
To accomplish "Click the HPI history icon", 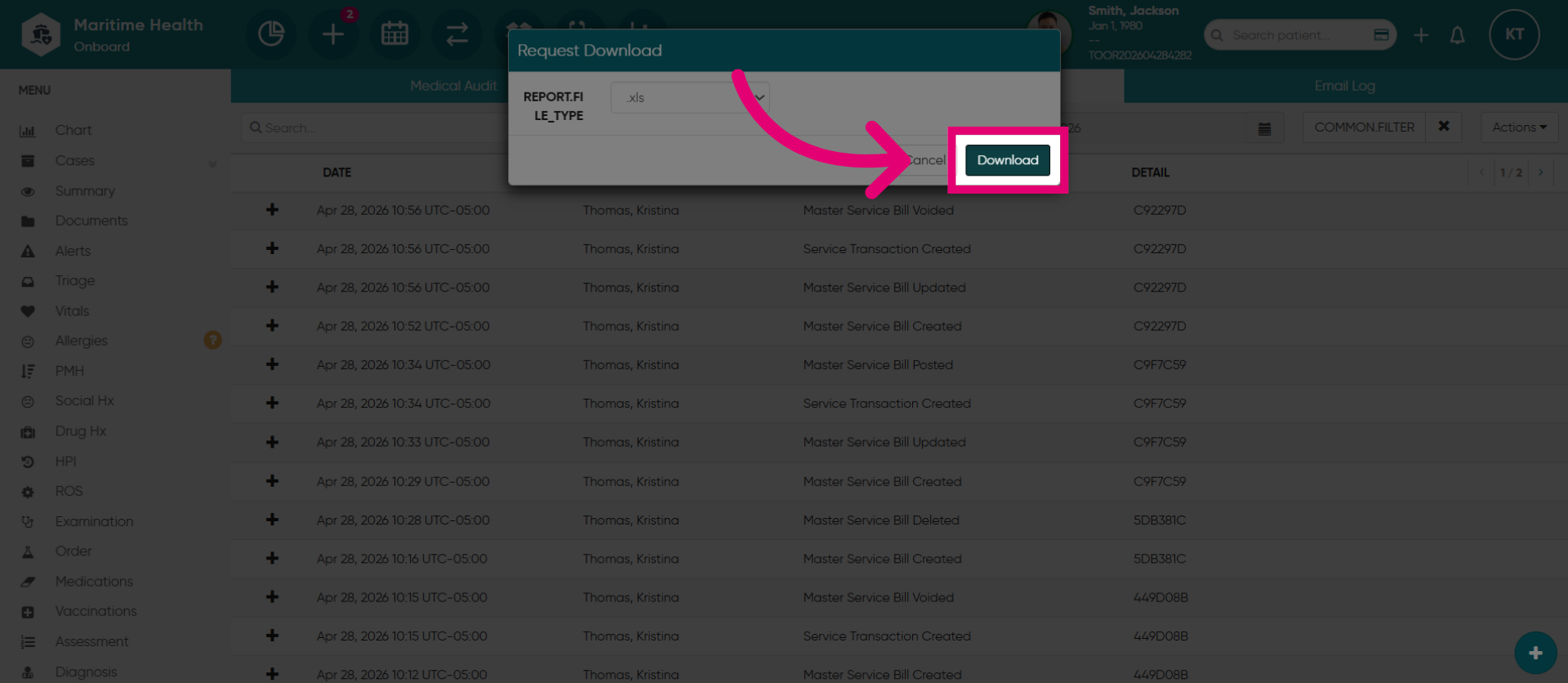I will tap(28, 462).
